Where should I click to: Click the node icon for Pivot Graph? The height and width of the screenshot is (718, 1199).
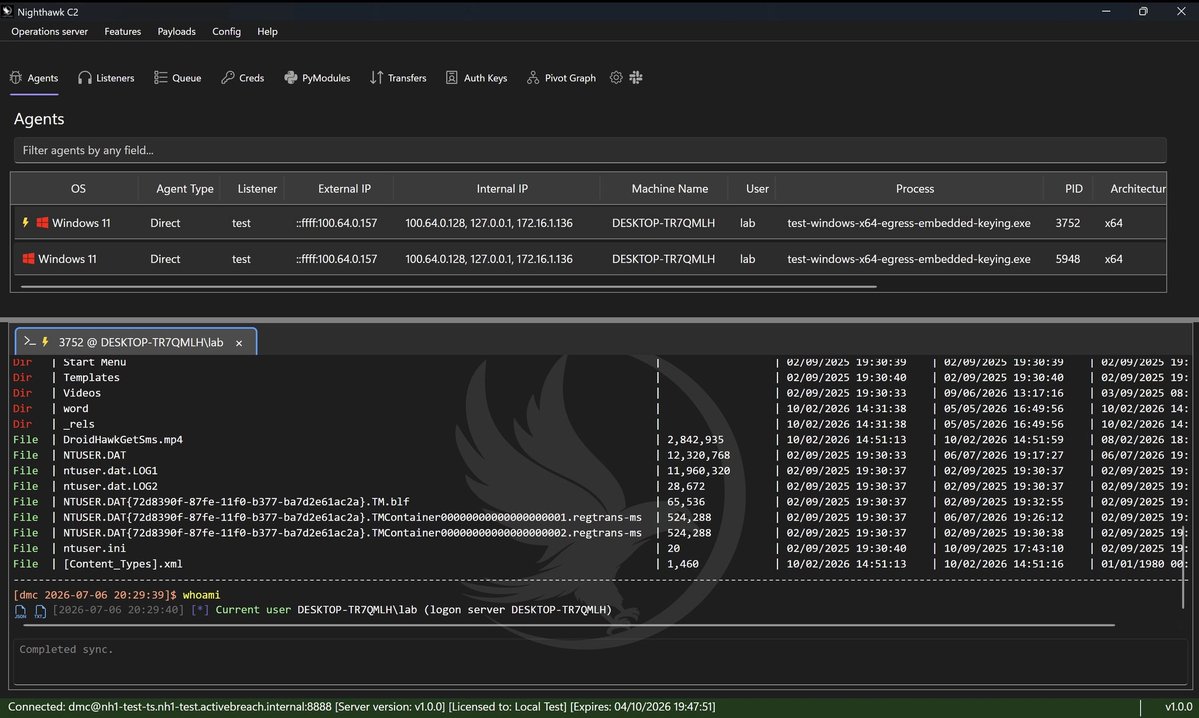[x=533, y=77]
